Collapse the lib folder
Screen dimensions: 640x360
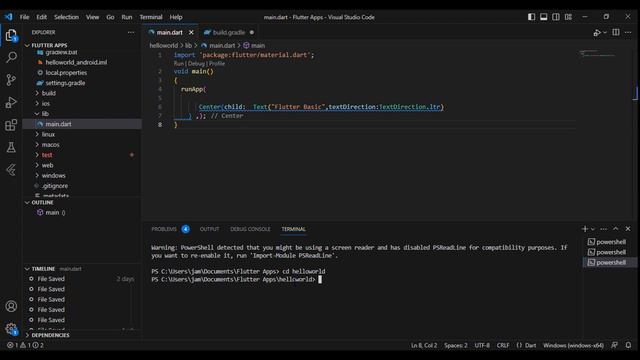(x=45, y=113)
